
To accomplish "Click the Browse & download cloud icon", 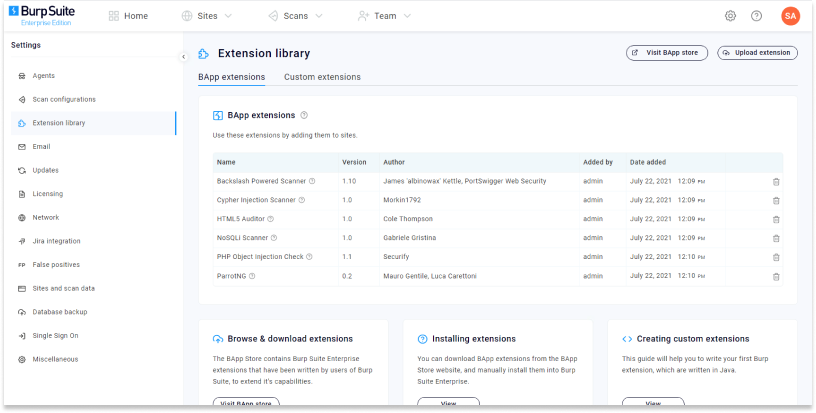I will 218,339.
